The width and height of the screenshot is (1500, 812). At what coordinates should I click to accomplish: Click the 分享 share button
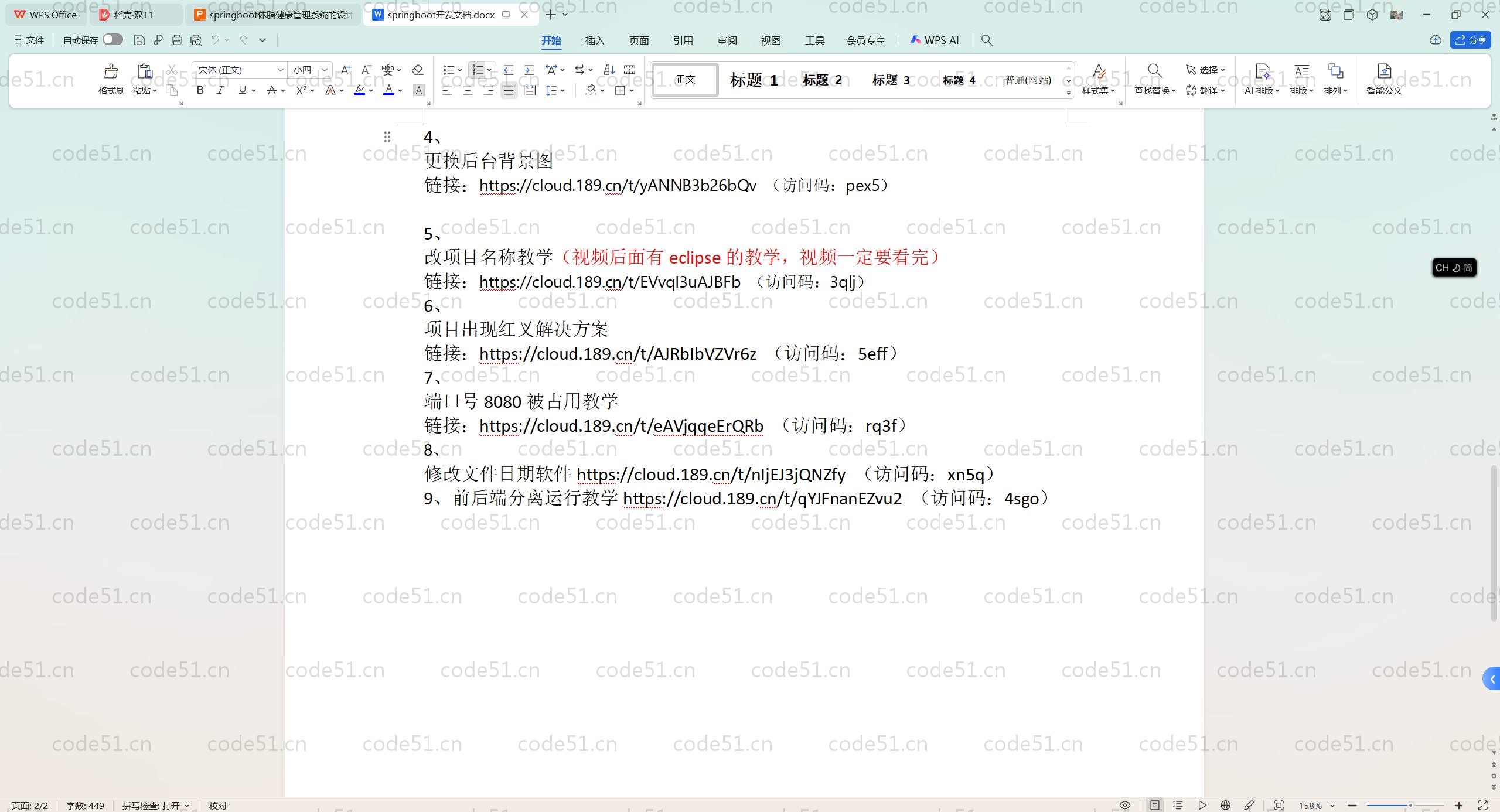click(x=1471, y=40)
